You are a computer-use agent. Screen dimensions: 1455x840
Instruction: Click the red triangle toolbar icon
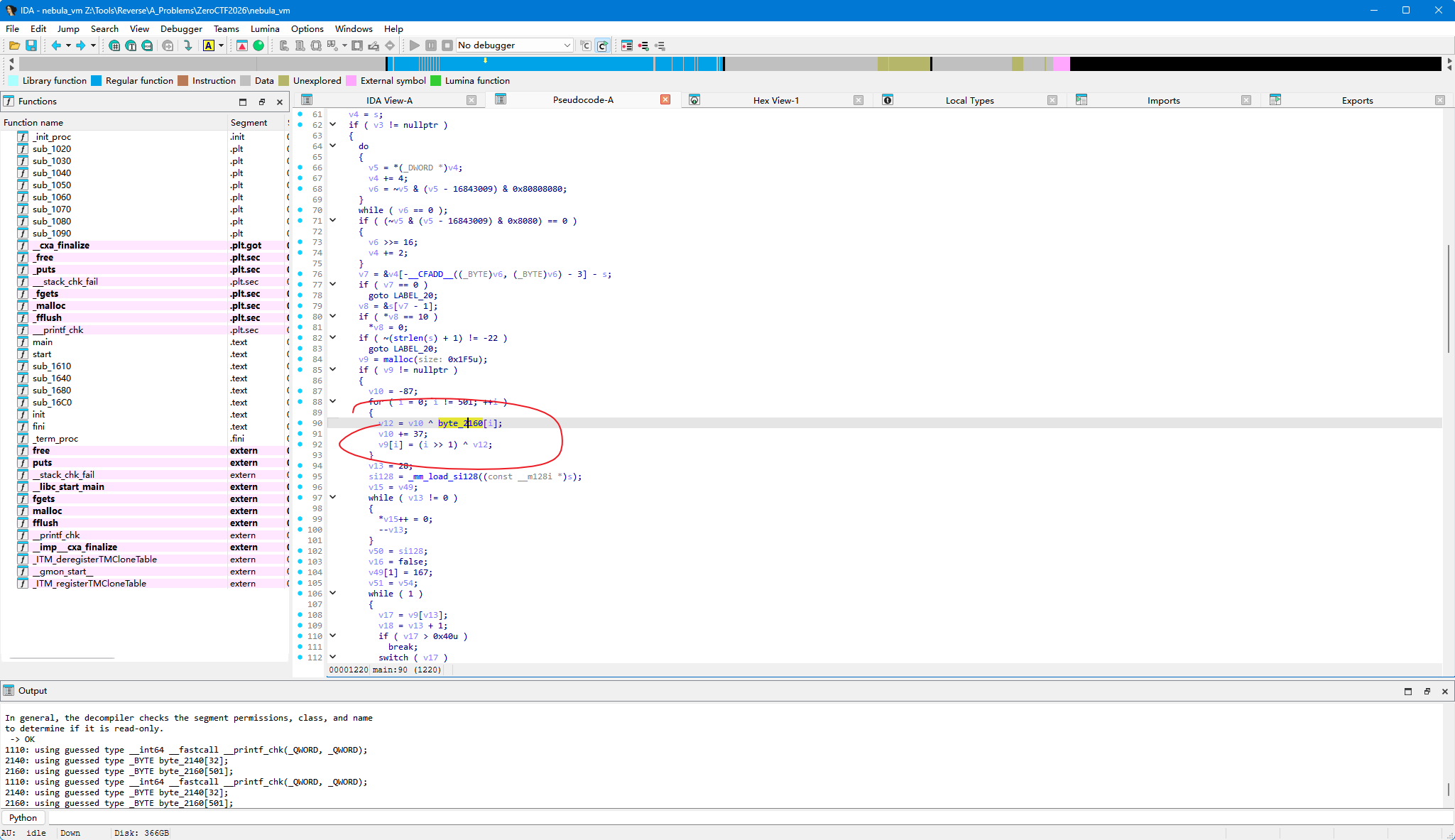pos(242,45)
